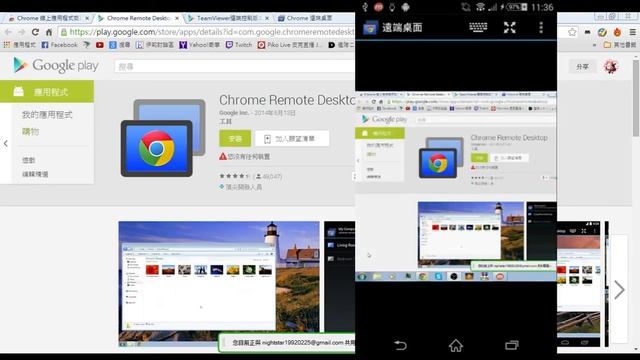Reload the Play Store page

click(x=36, y=32)
